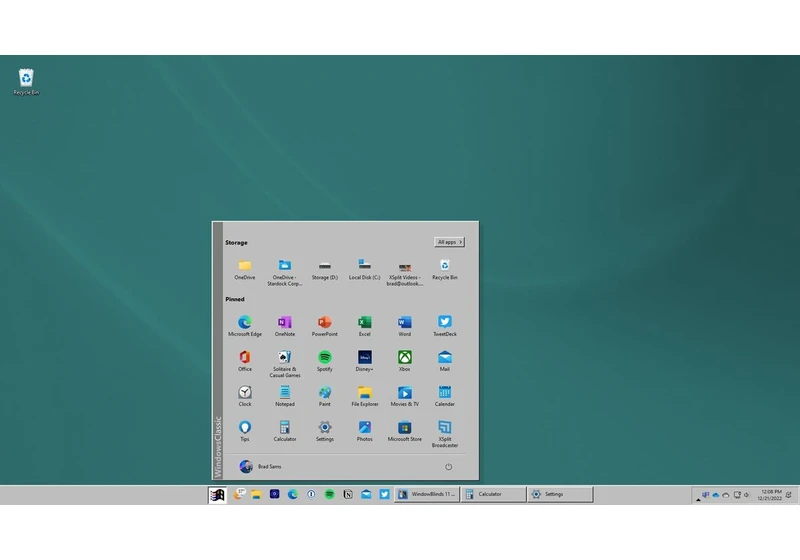
Task: Click the 'Pinned' section heading
Action: [235, 299]
